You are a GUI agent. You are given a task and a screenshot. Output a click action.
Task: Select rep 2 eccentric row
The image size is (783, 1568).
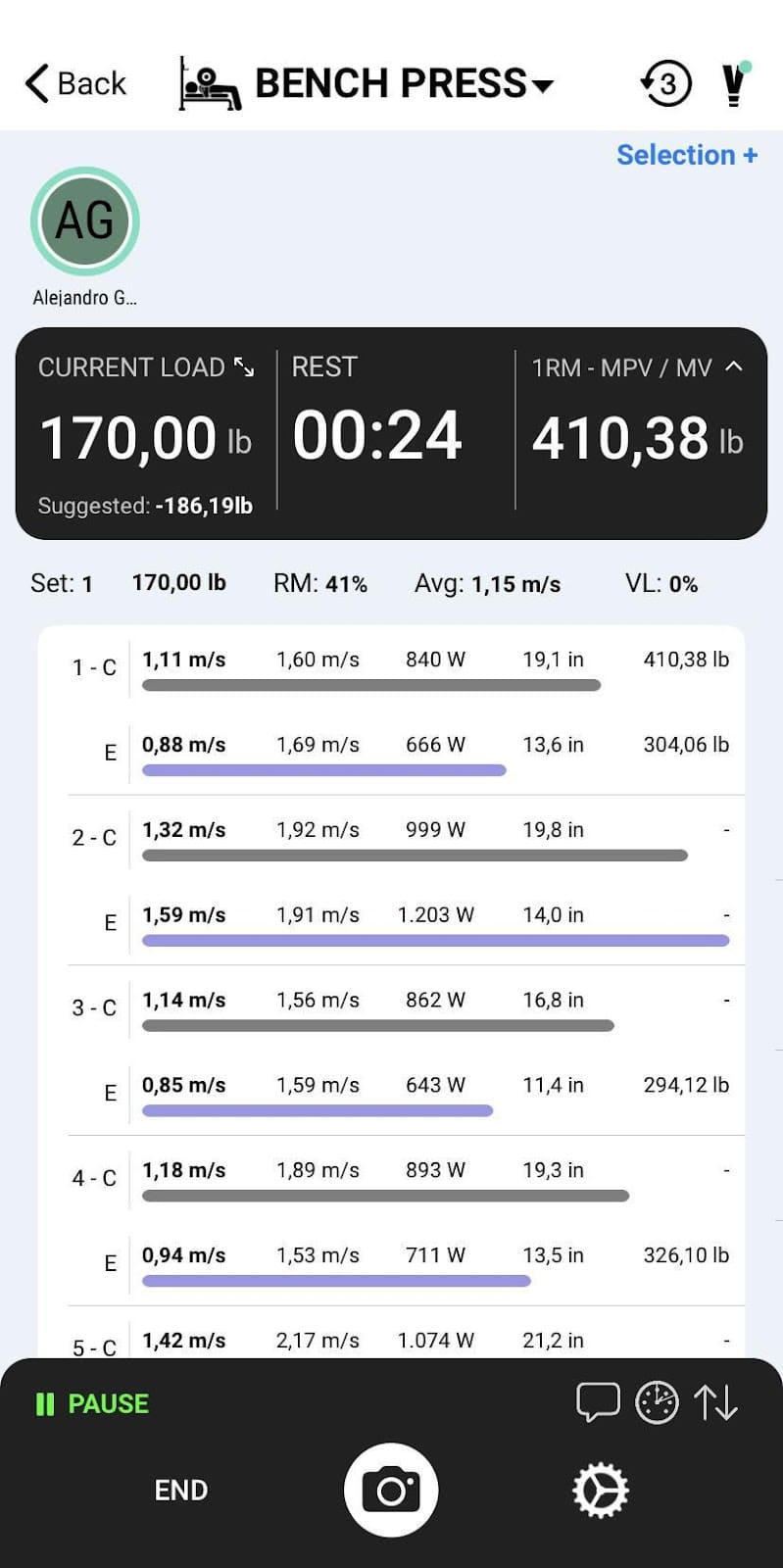(431, 923)
